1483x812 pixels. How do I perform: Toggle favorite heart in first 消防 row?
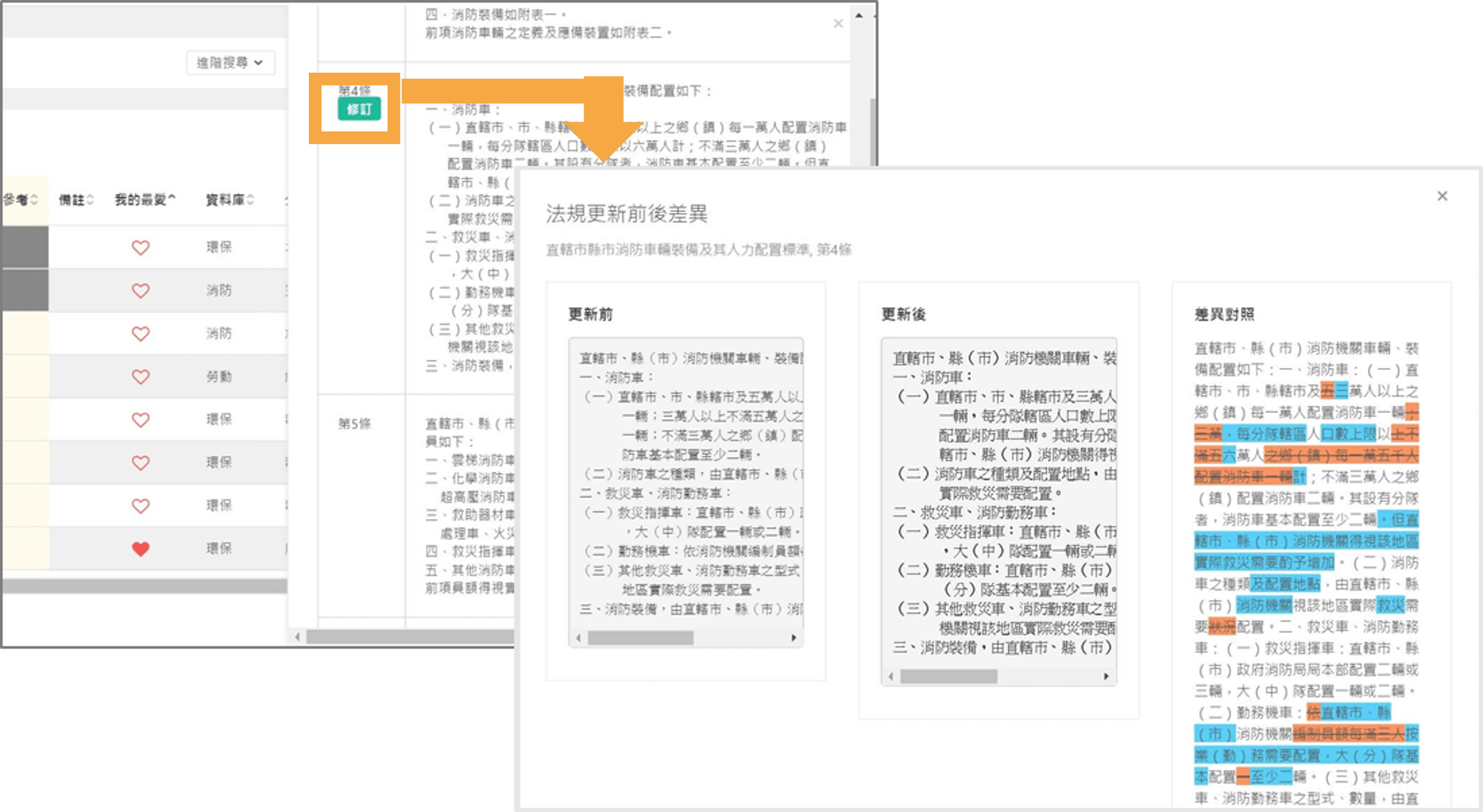coord(140,291)
